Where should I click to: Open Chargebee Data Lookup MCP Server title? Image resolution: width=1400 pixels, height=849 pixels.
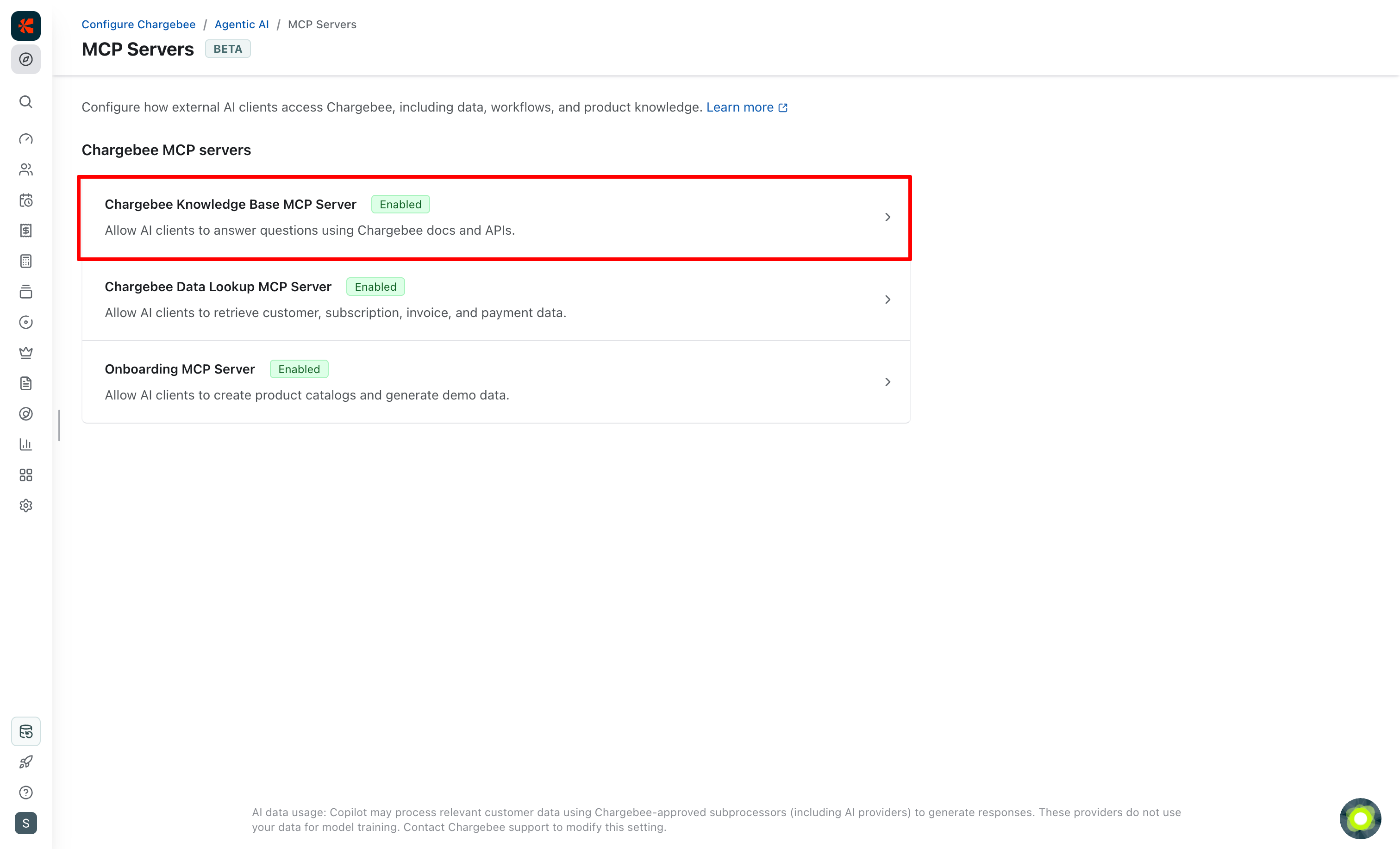point(218,287)
